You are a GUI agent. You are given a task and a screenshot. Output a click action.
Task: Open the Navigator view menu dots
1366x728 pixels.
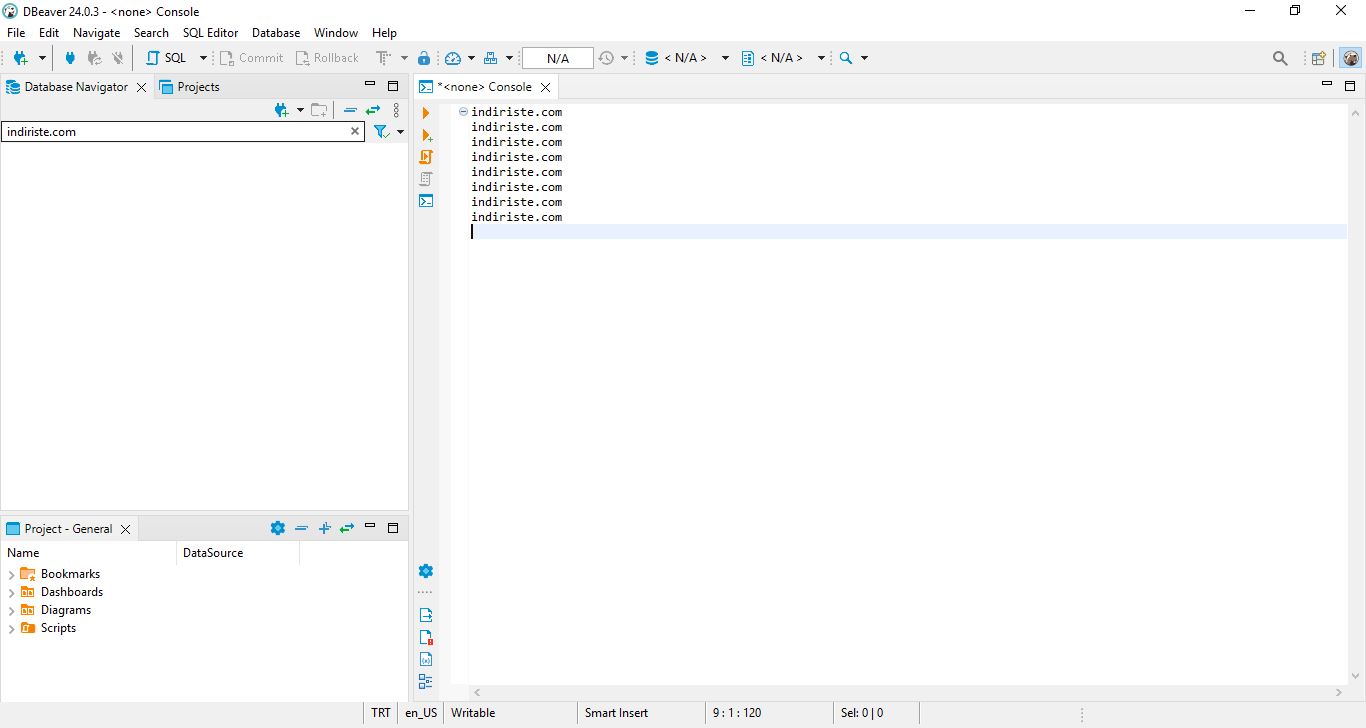(396, 110)
